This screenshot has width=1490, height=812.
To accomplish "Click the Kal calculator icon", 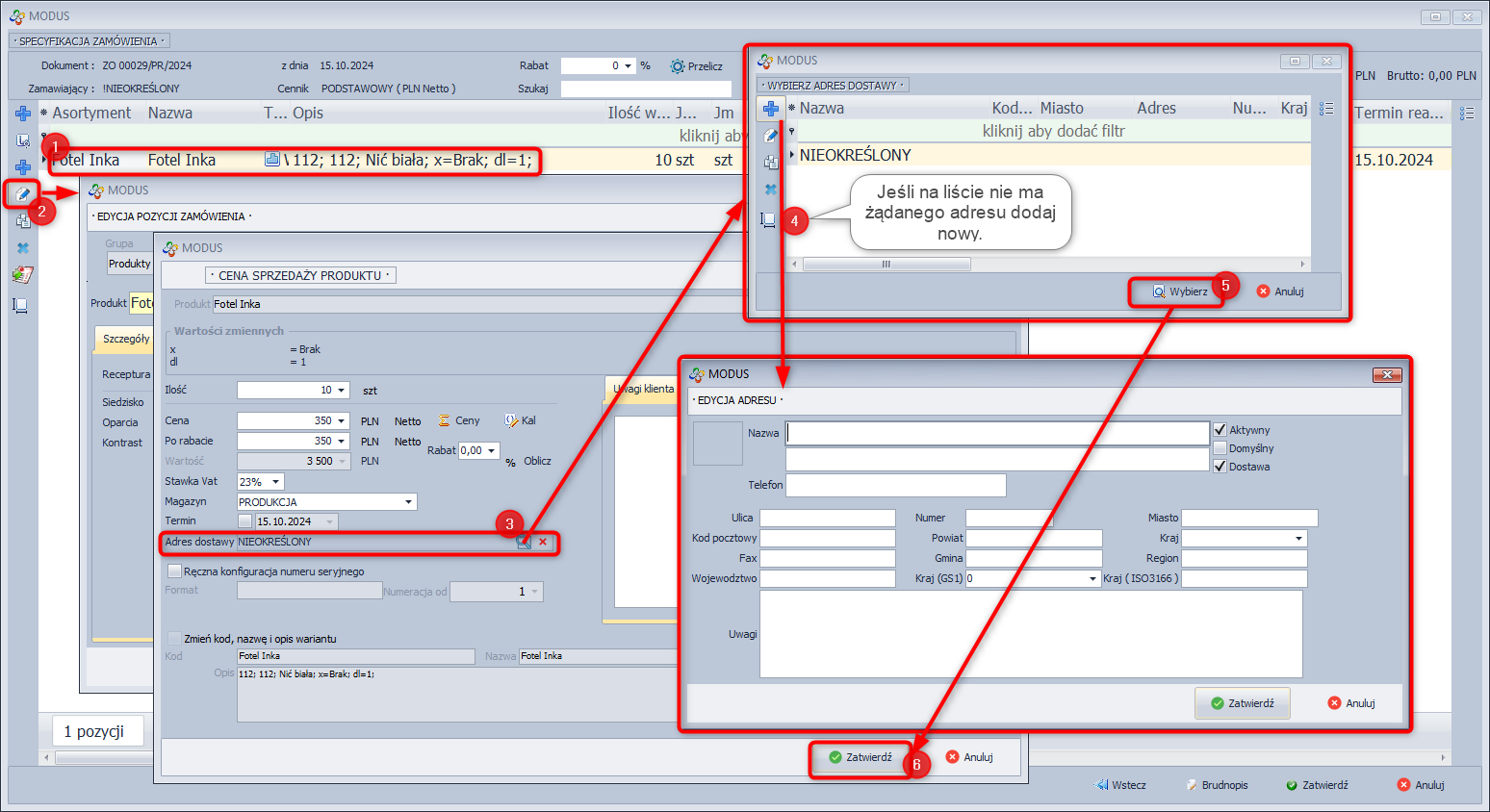I will (511, 420).
